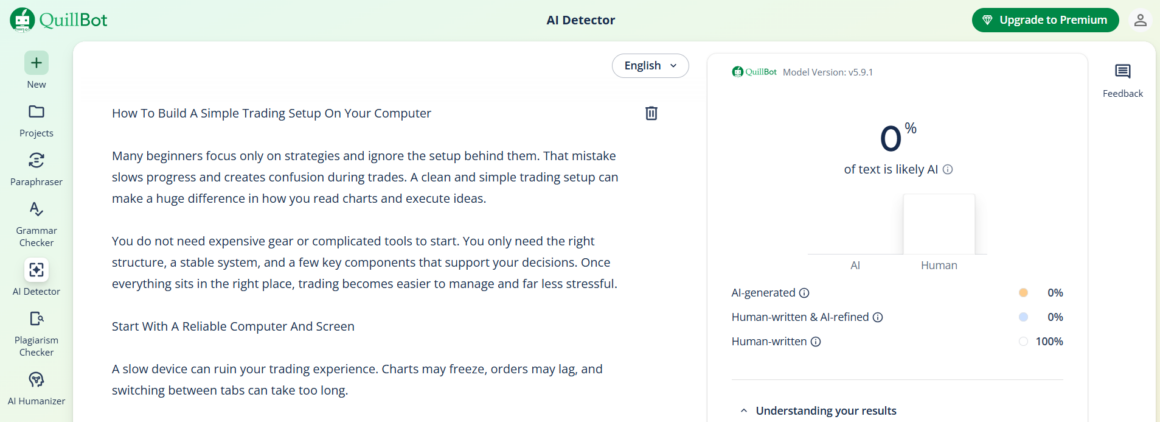Delete text with the trash icon

pos(651,113)
